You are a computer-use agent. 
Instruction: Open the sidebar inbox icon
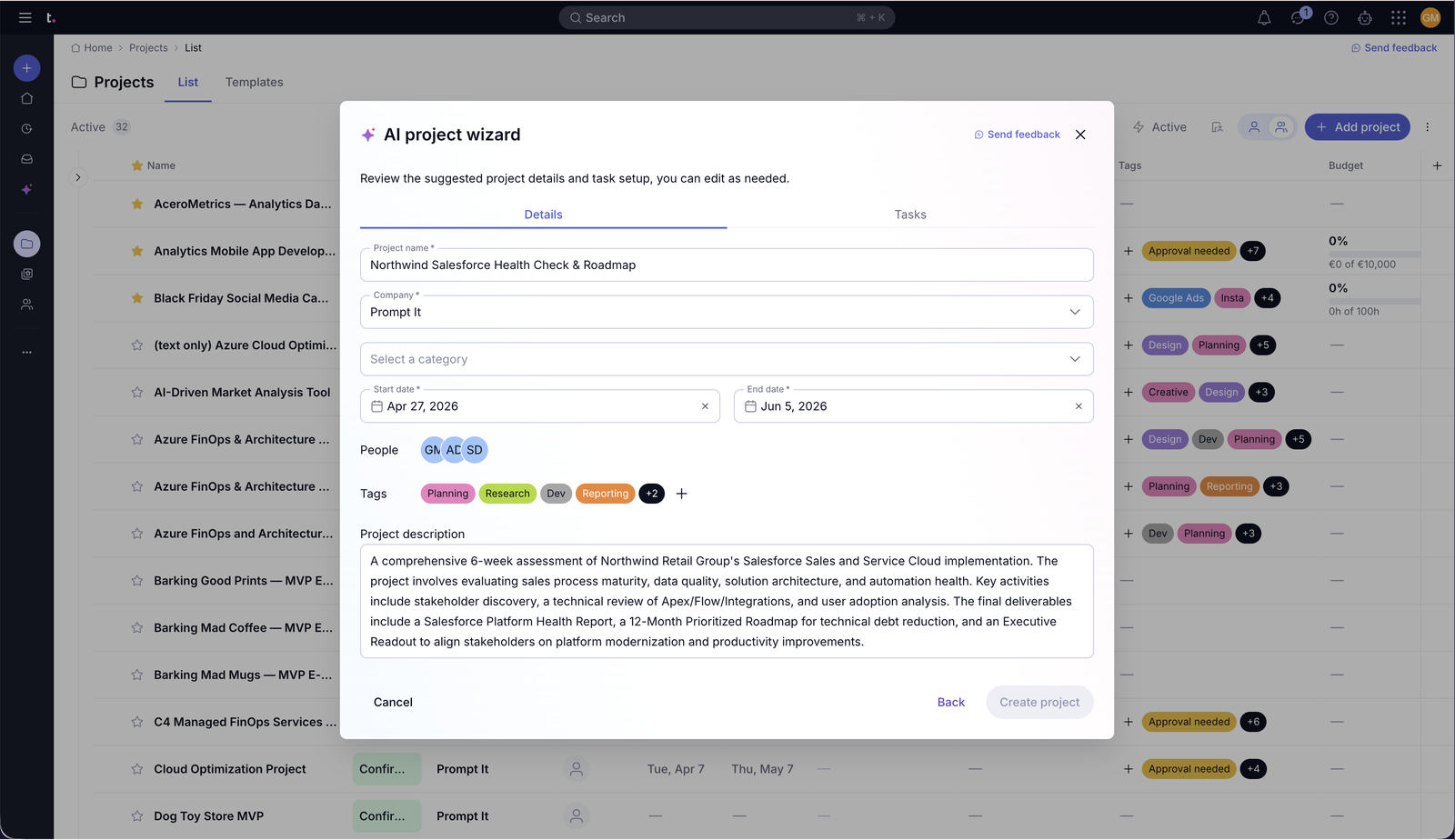[26, 159]
